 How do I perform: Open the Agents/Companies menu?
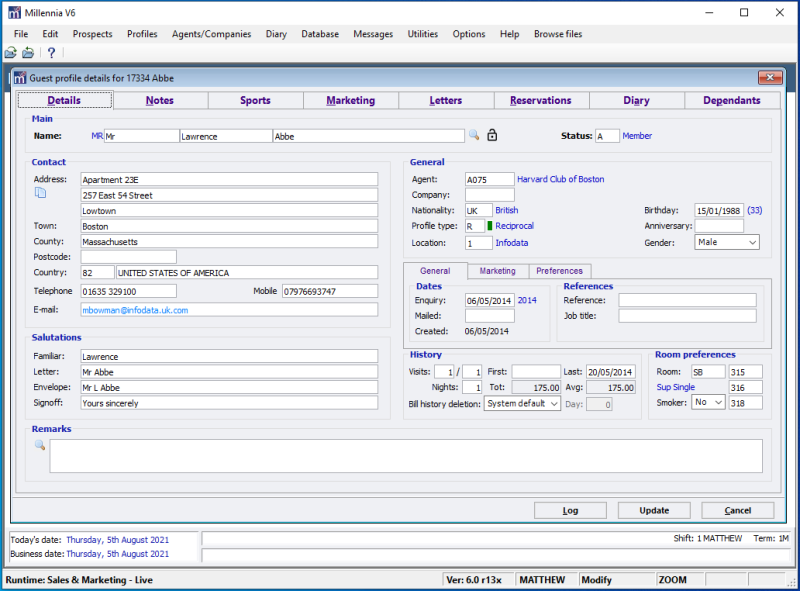coord(211,34)
